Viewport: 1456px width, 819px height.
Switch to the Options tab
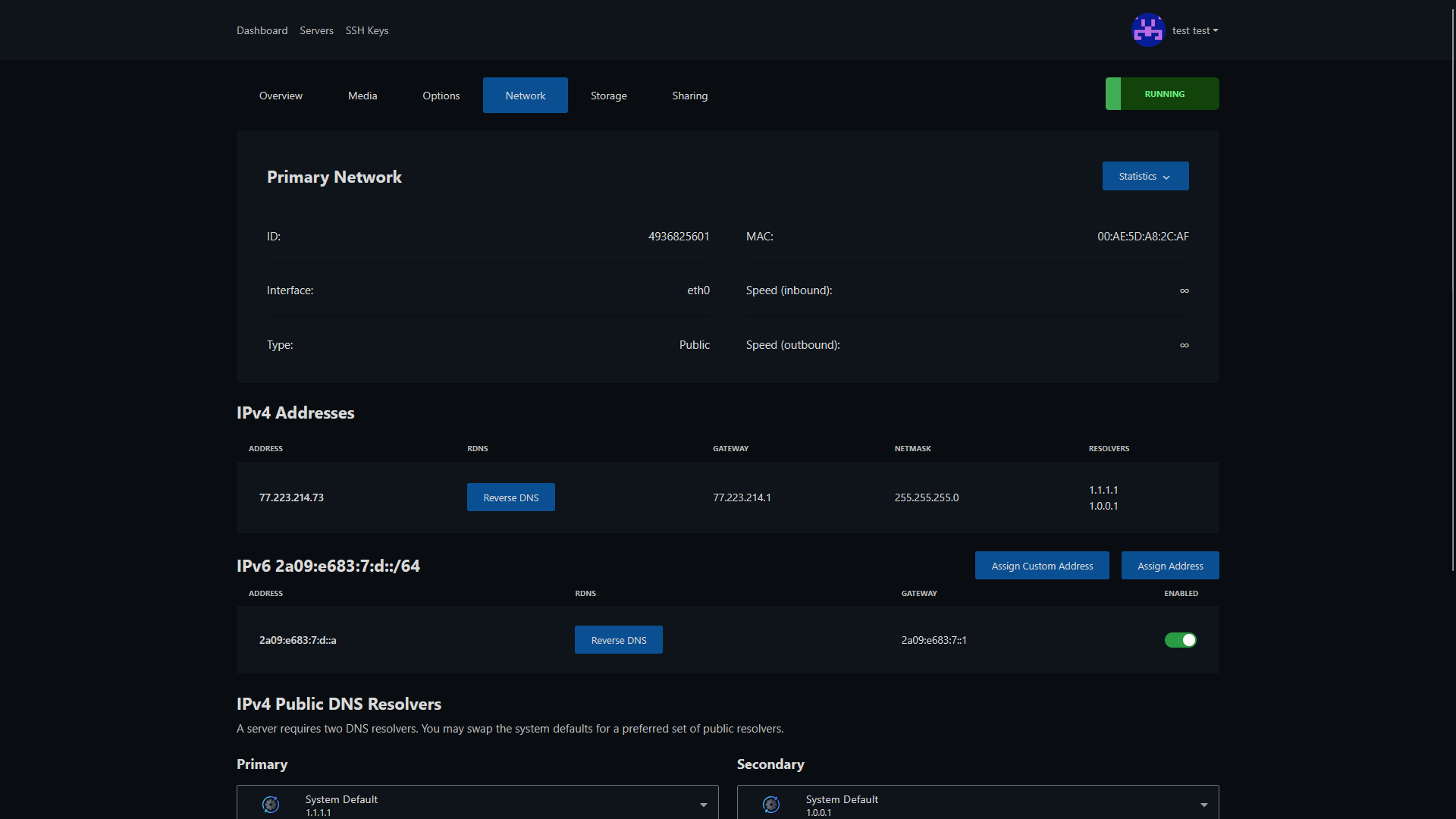[x=441, y=96]
